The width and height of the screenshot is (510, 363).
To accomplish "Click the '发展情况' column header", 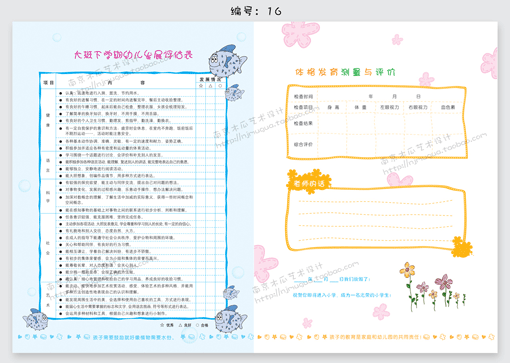I will pyautogui.click(x=210, y=79).
